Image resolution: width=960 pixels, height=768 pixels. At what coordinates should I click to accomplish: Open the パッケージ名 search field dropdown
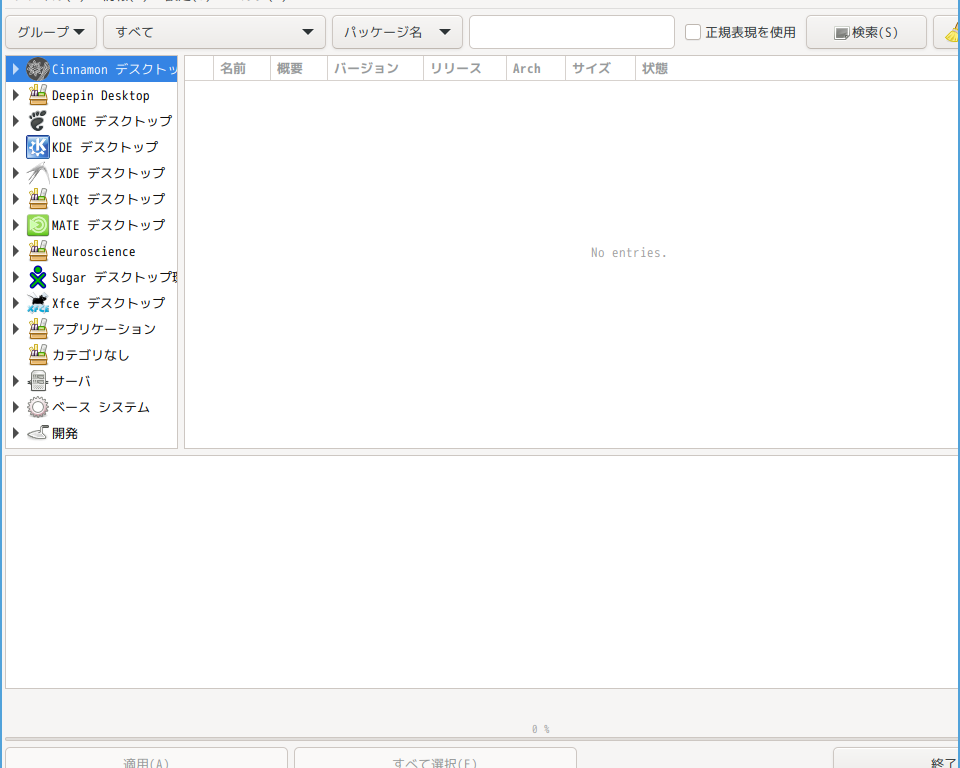(397, 32)
